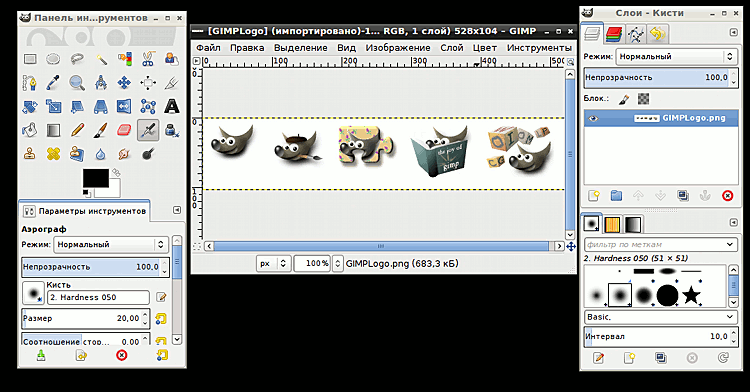Expand the brush tag filter dropdown
The image size is (750, 392).
660,244
